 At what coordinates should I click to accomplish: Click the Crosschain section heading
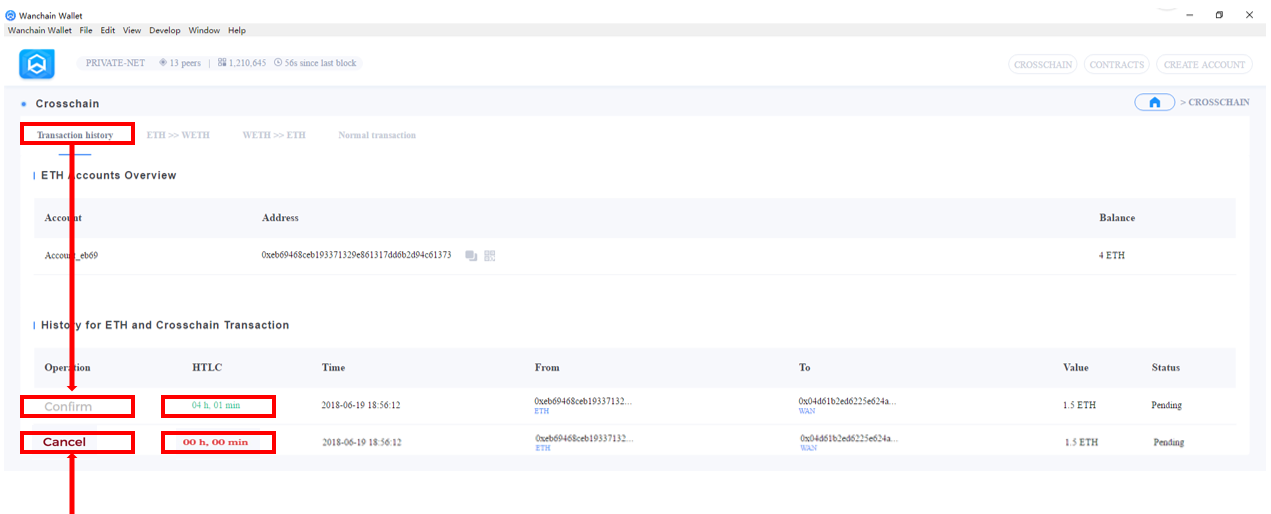click(67, 104)
